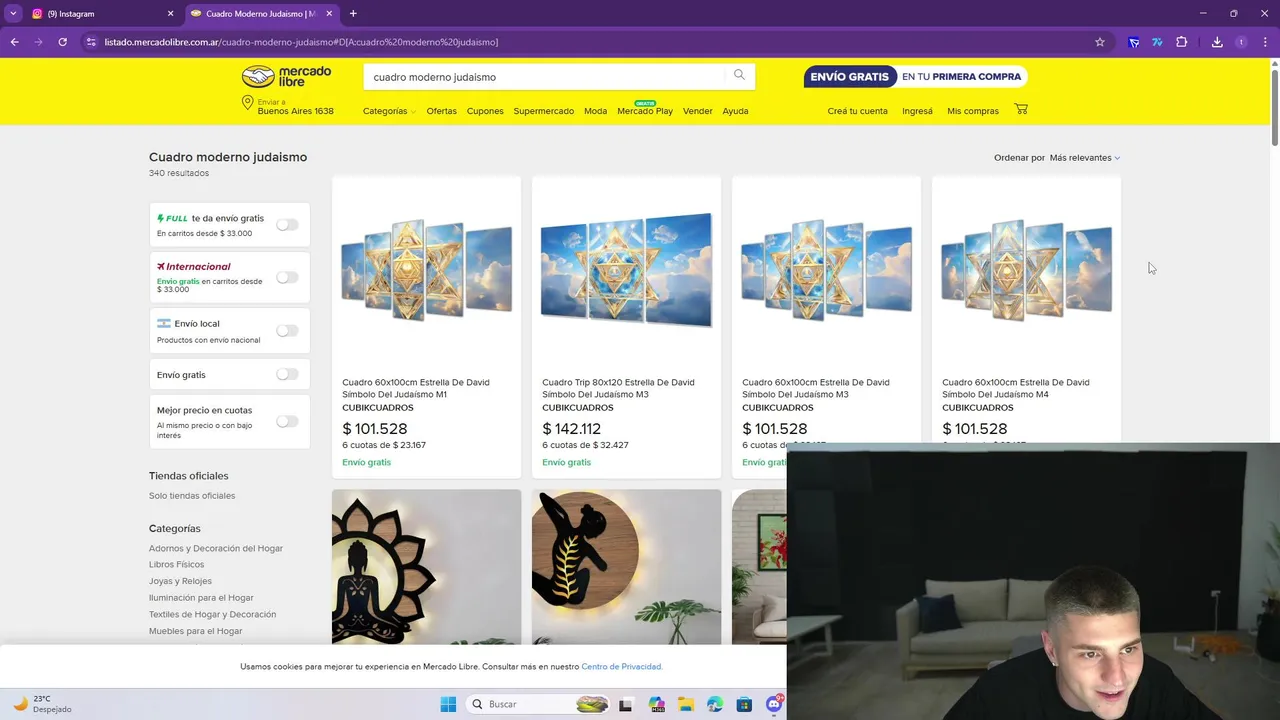Open Textiles de Hogar y Decoración category

click(212, 614)
